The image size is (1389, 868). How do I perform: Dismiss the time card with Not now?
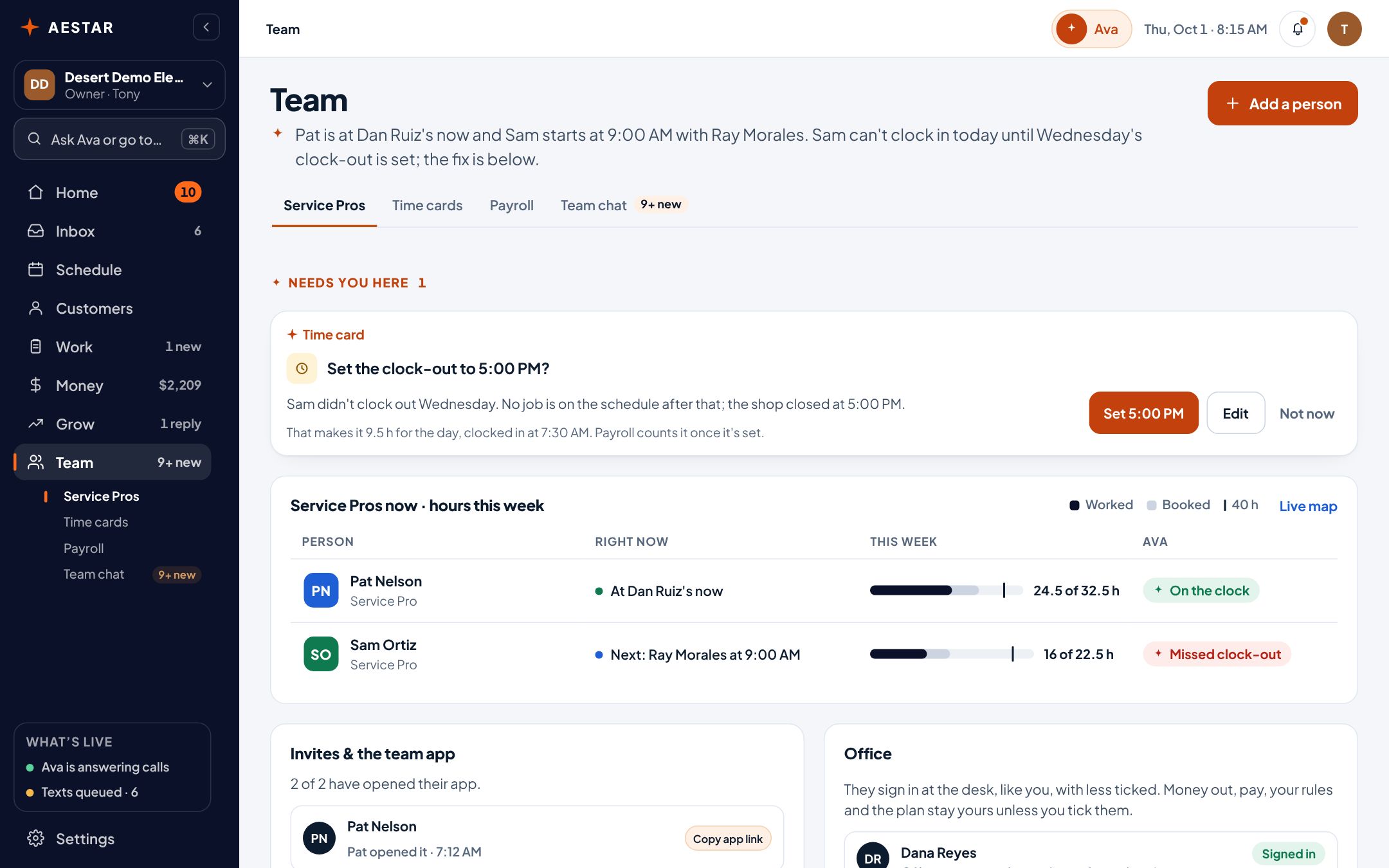click(1307, 413)
